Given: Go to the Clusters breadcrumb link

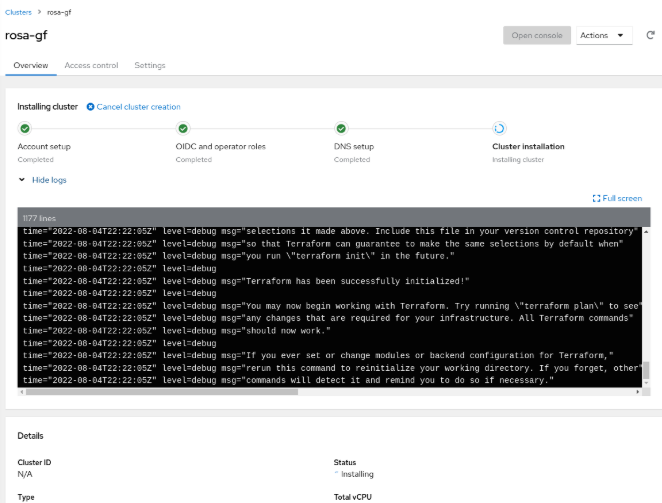Looking at the screenshot, I should [18, 12].
